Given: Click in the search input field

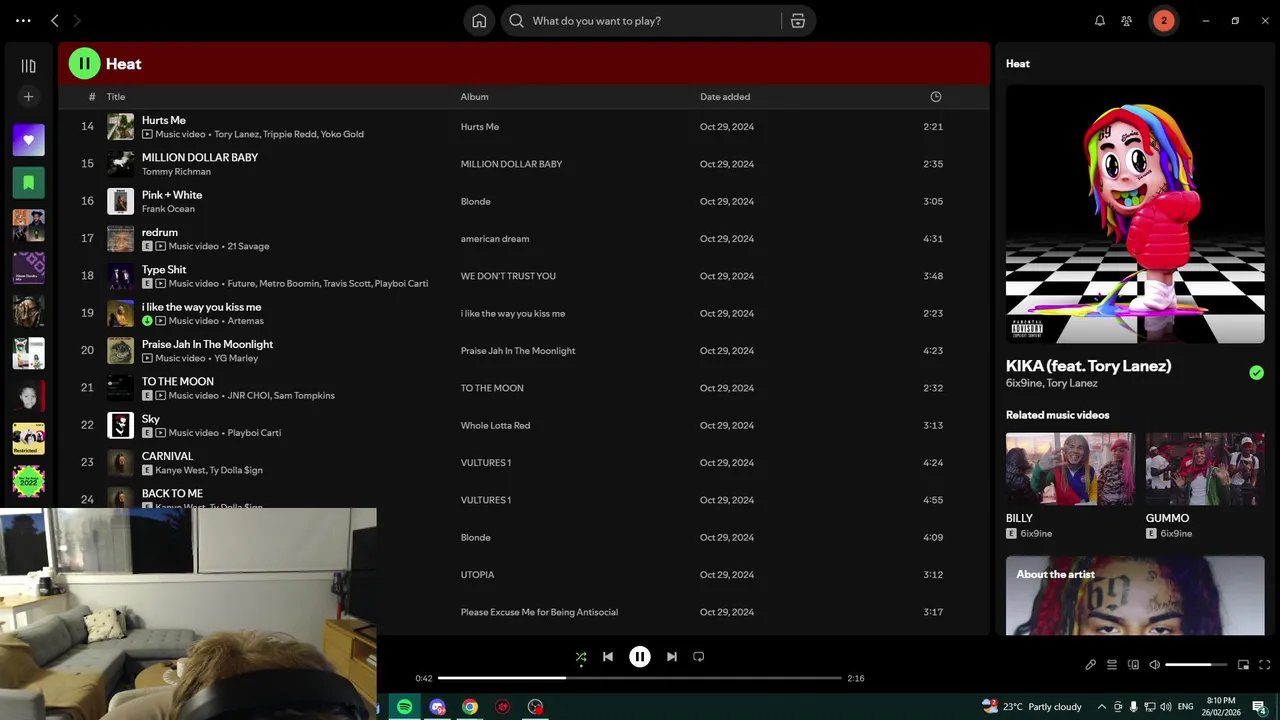Looking at the screenshot, I should point(655,21).
